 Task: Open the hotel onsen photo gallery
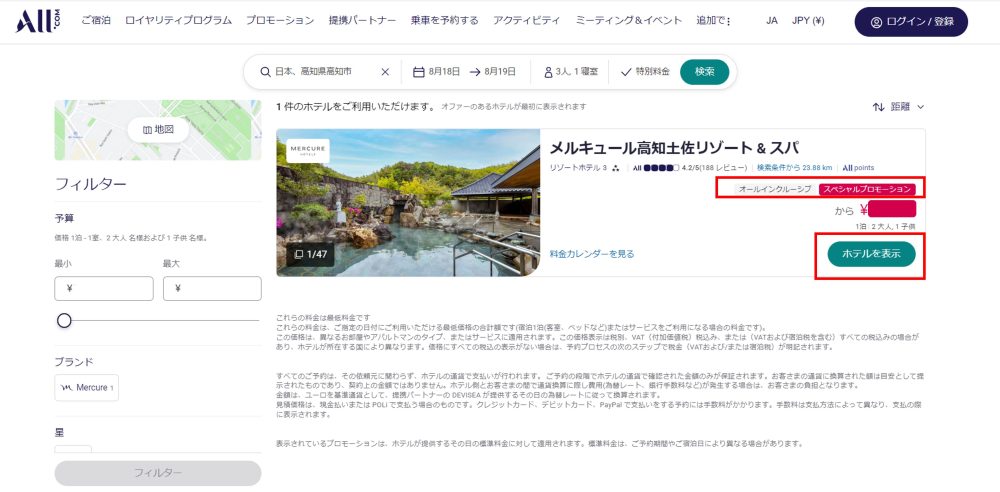click(x=408, y=203)
